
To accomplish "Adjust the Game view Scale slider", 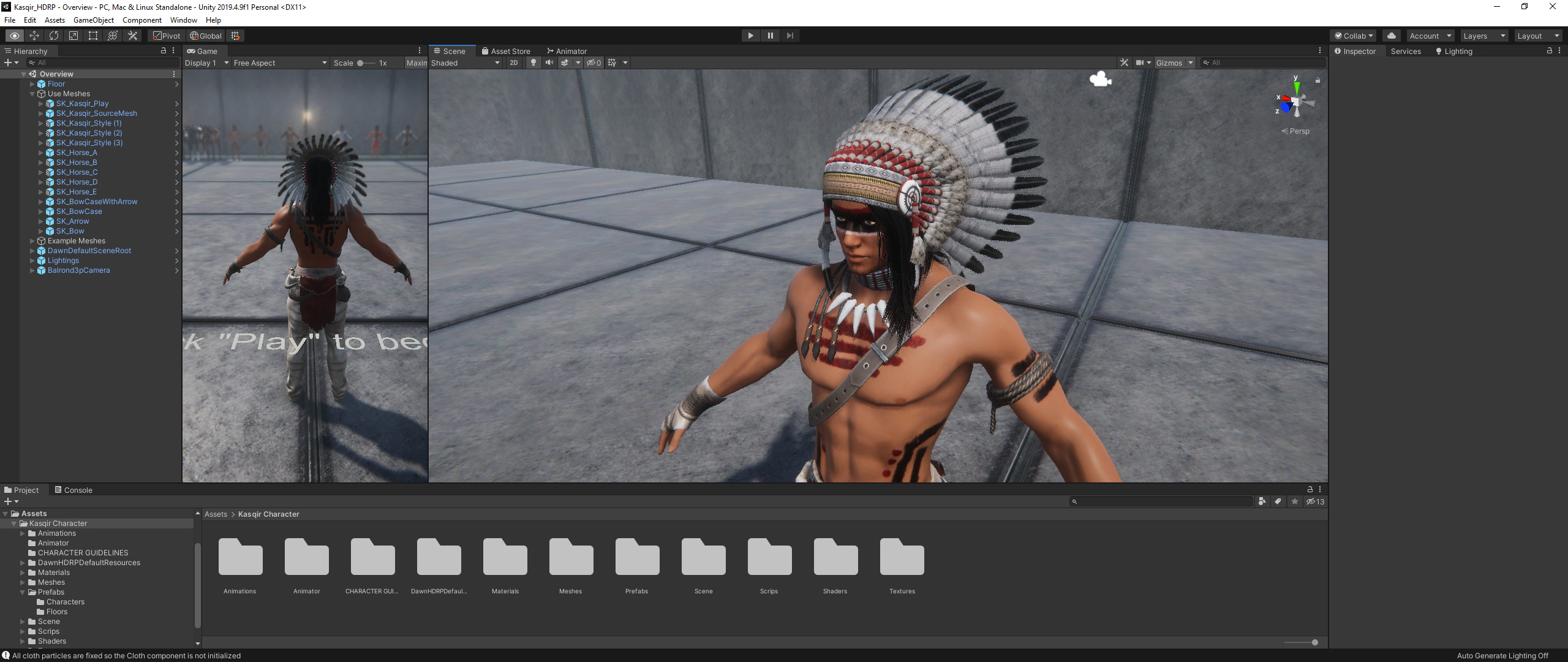I will click(x=366, y=63).
